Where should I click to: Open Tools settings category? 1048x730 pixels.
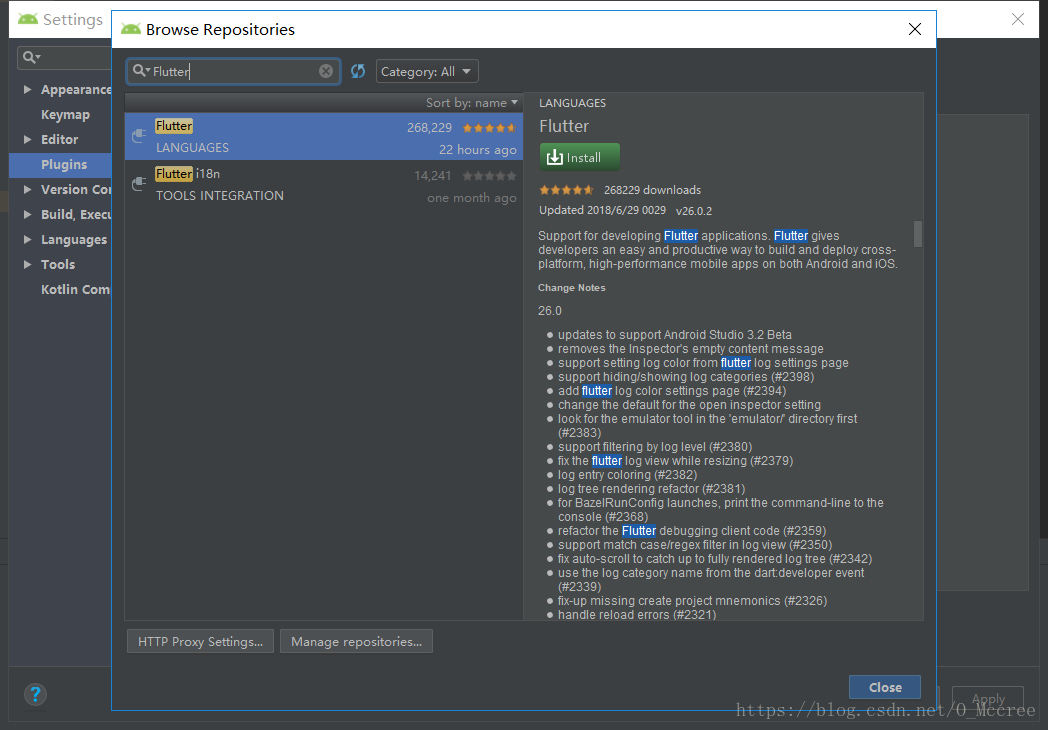(x=58, y=264)
